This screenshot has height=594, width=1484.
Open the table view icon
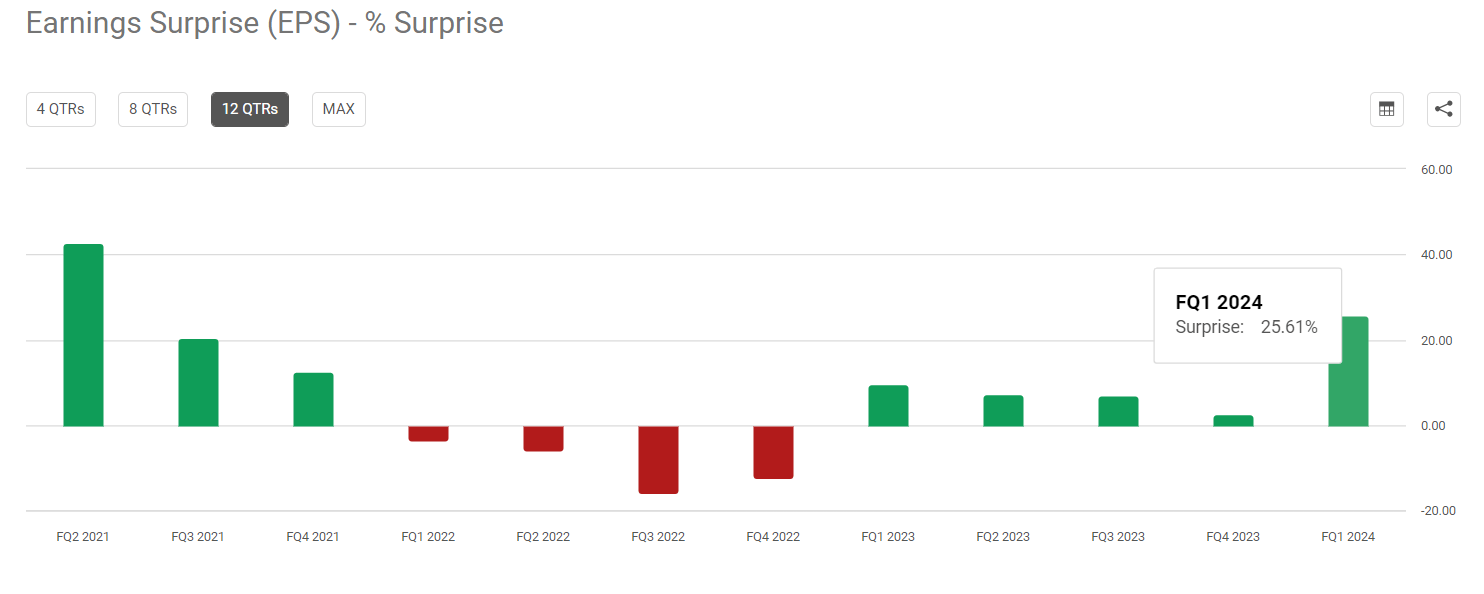1386,109
